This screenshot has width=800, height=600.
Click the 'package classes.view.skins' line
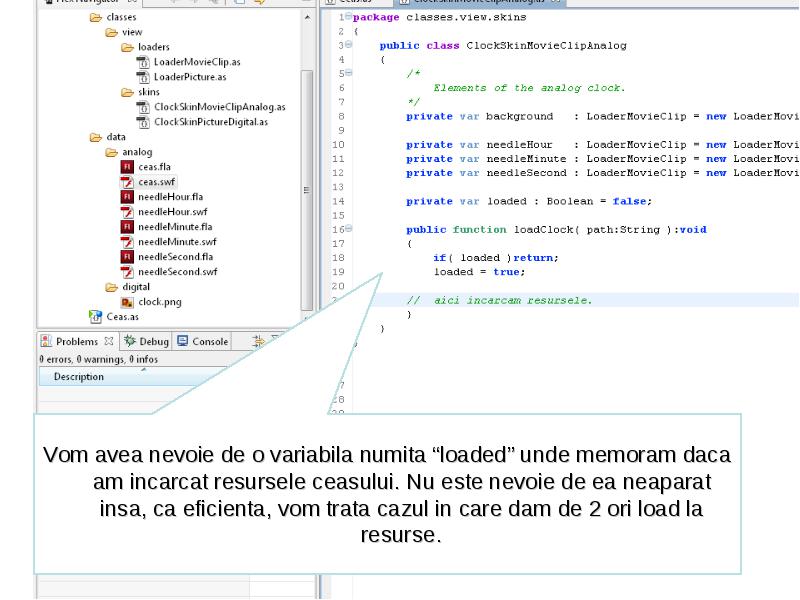pyautogui.click(x=439, y=17)
